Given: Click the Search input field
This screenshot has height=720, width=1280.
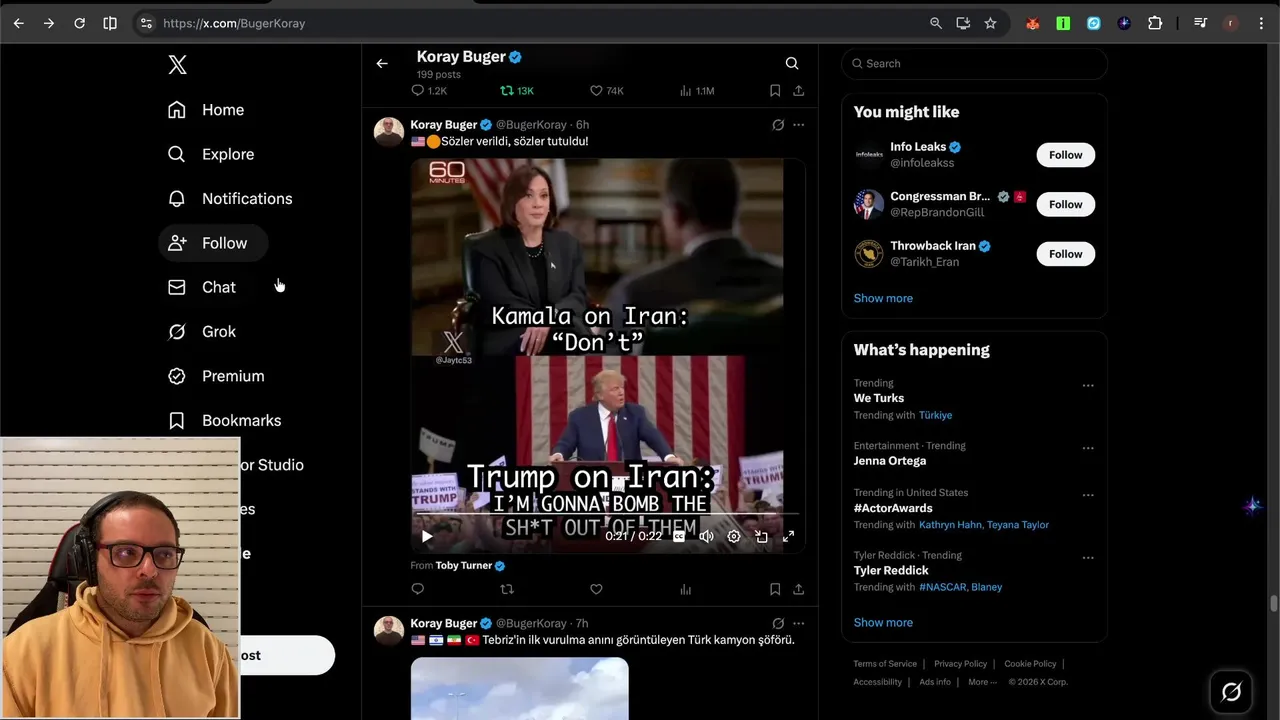Looking at the screenshot, I should pos(974,63).
